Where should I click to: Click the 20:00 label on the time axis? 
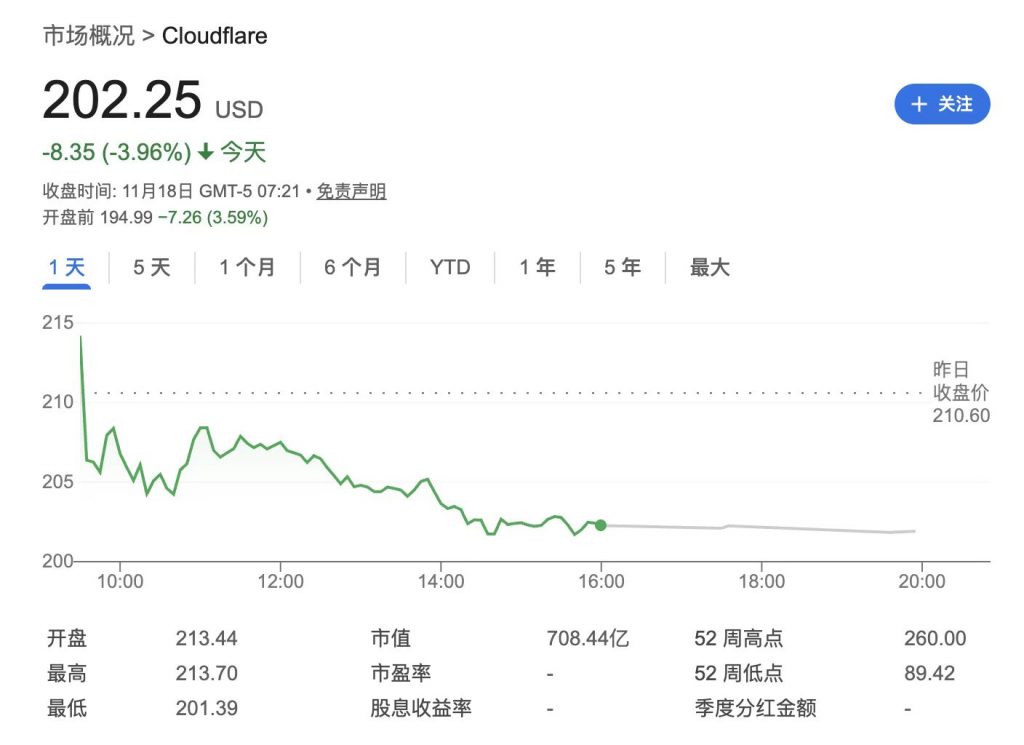tap(921, 581)
